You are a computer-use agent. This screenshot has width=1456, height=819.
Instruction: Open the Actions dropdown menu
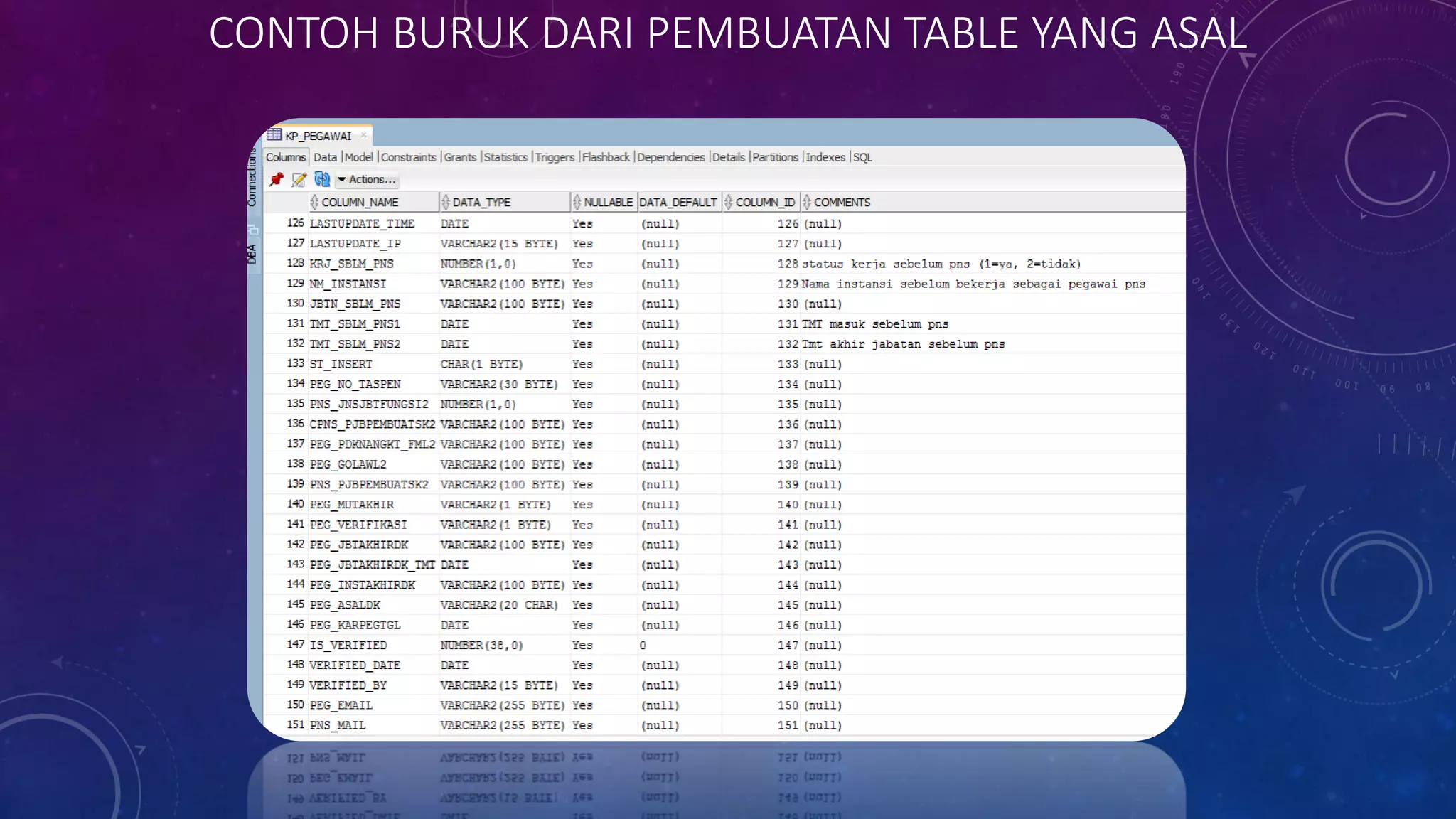tap(366, 180)
